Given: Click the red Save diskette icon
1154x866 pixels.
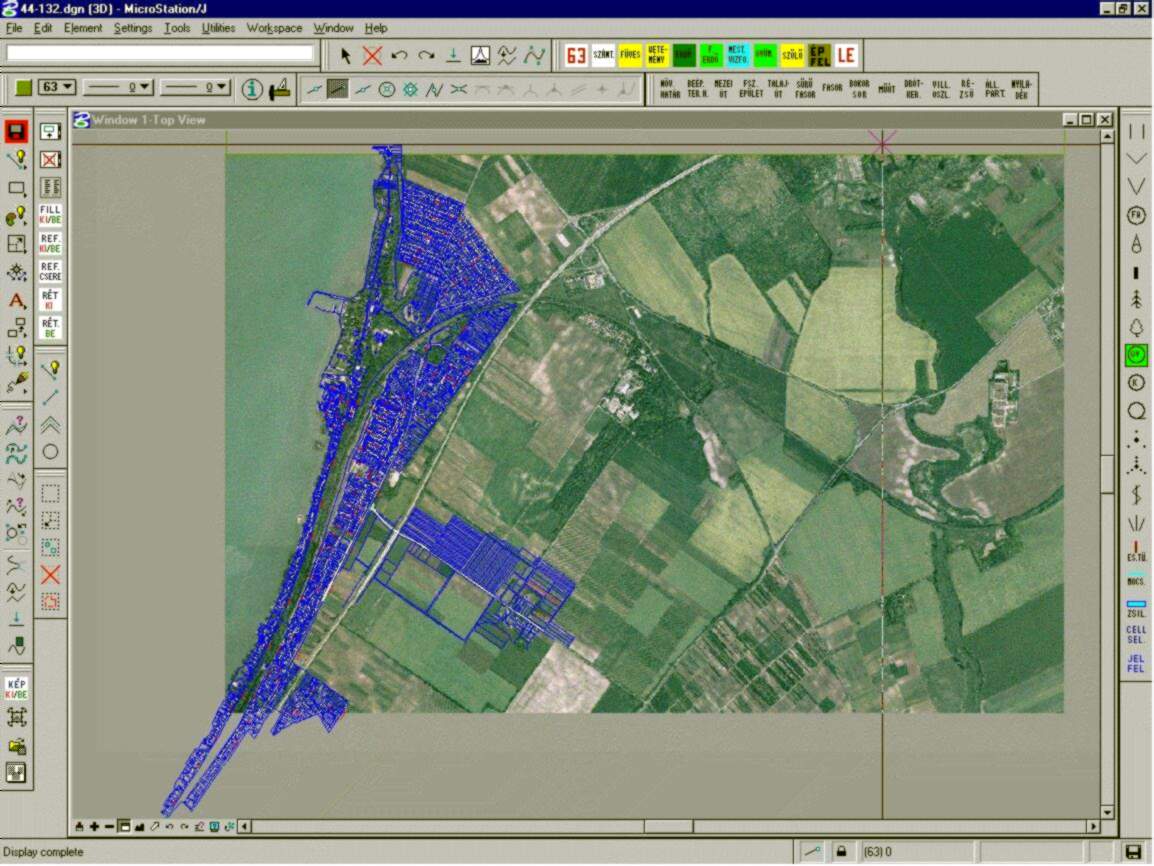Looking at the screenshot, I should pyautogui.click(x=16, y=131).
